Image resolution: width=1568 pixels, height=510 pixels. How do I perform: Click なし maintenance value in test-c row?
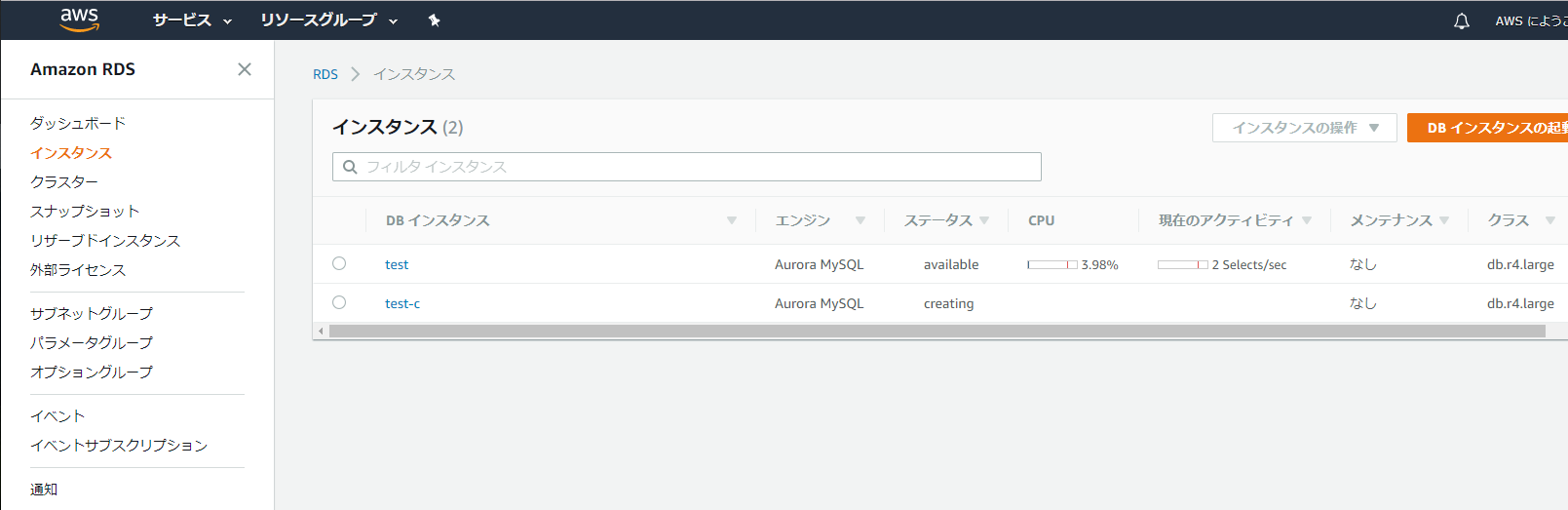[1363, 303]
